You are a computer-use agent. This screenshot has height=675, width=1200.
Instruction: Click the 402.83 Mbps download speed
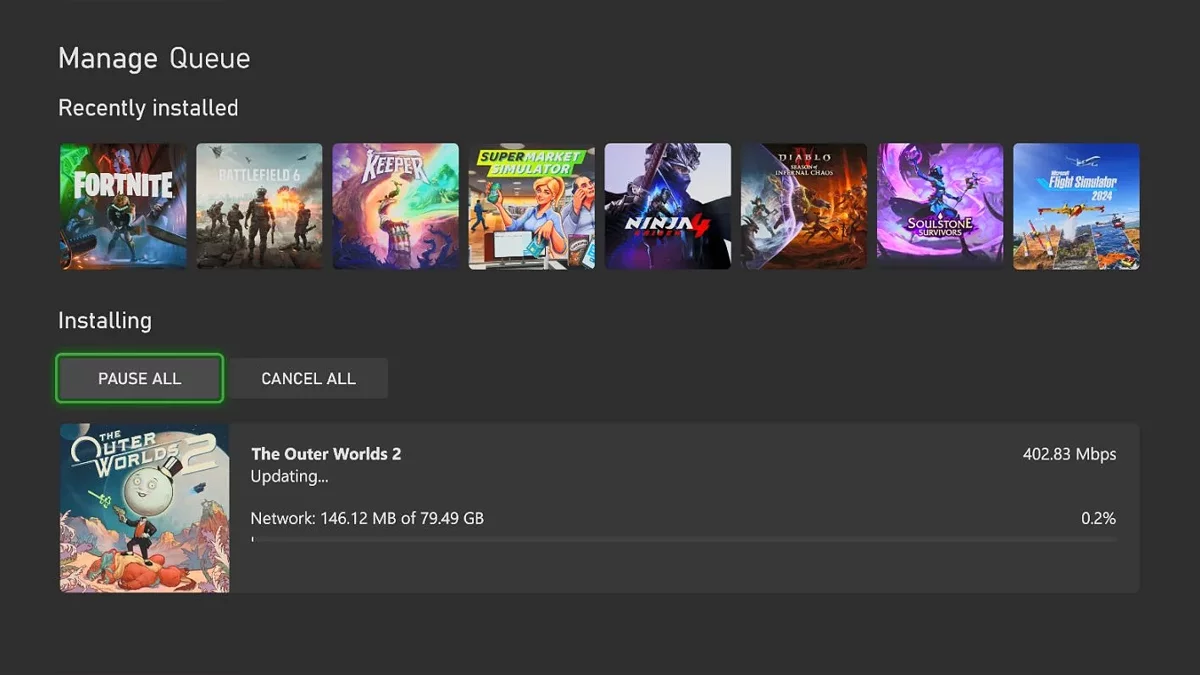(x=1069, y=454)
